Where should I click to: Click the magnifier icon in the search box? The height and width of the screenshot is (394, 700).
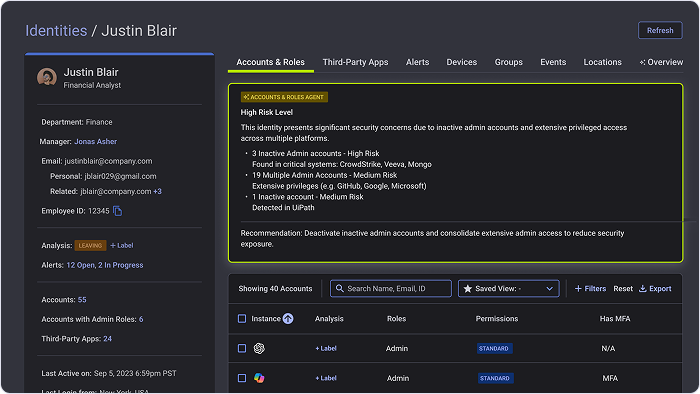(x=340, y=289)
